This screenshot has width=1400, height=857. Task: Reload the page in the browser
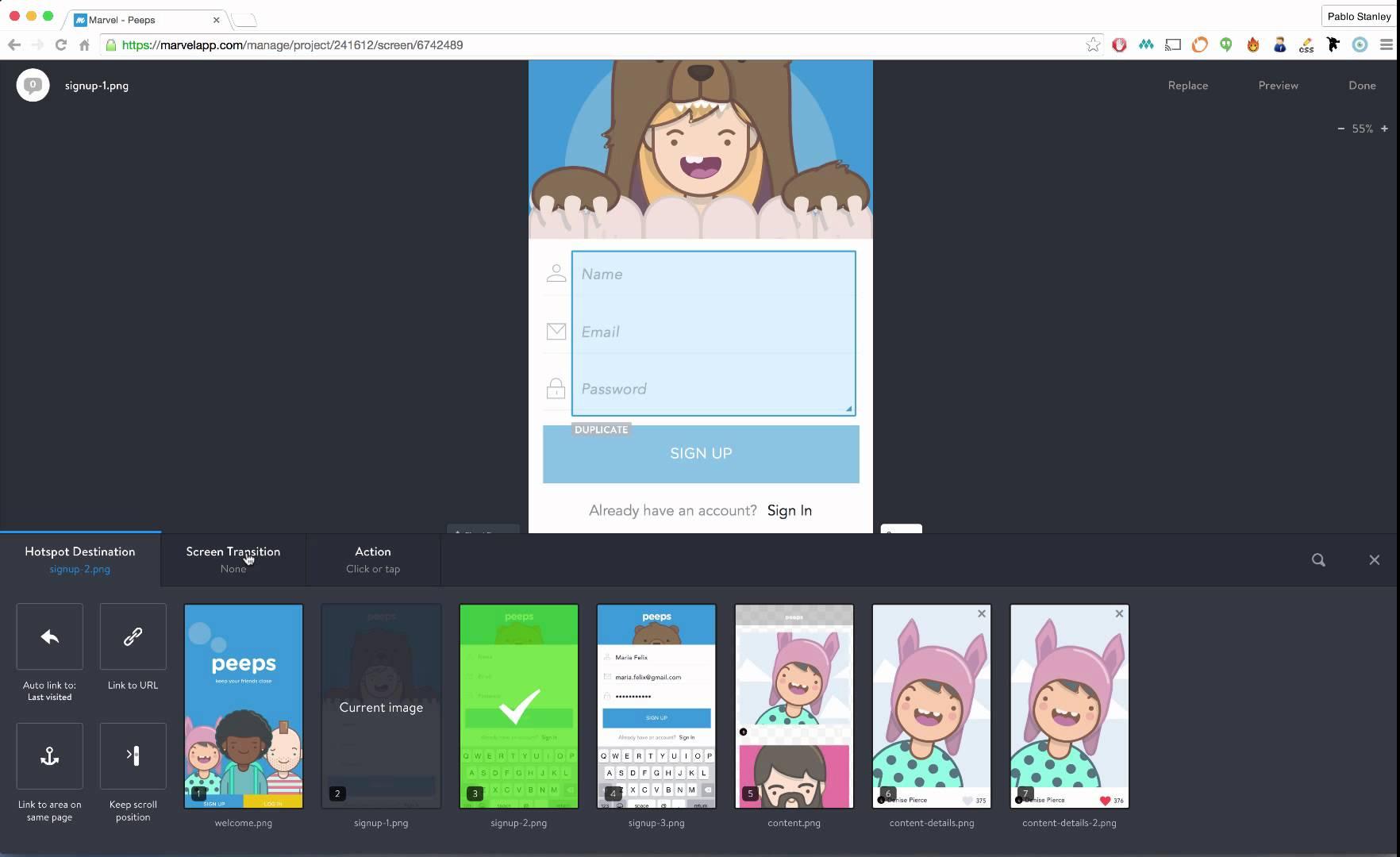(61, 45)
